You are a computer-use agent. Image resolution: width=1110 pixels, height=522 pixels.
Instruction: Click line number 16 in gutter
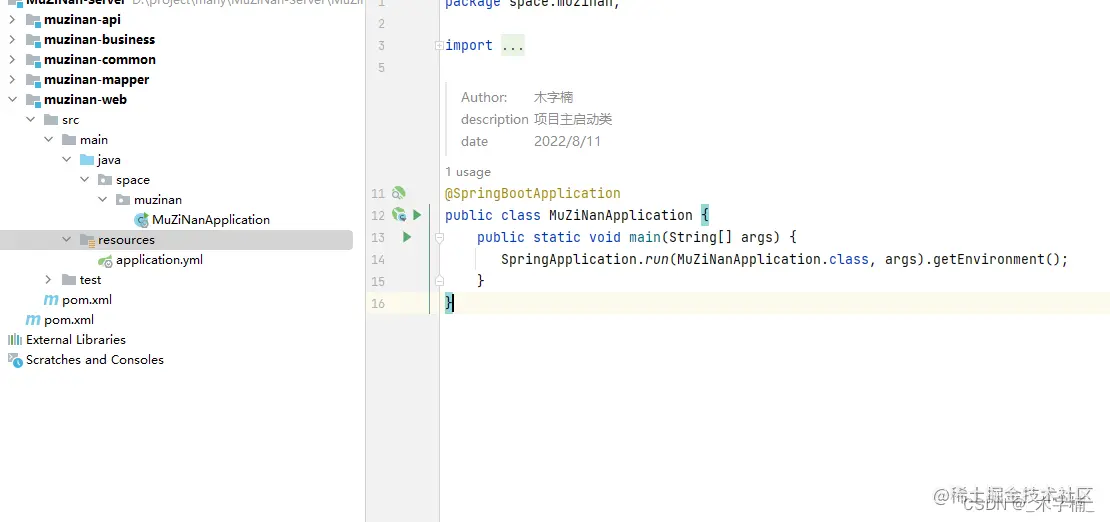378,303
